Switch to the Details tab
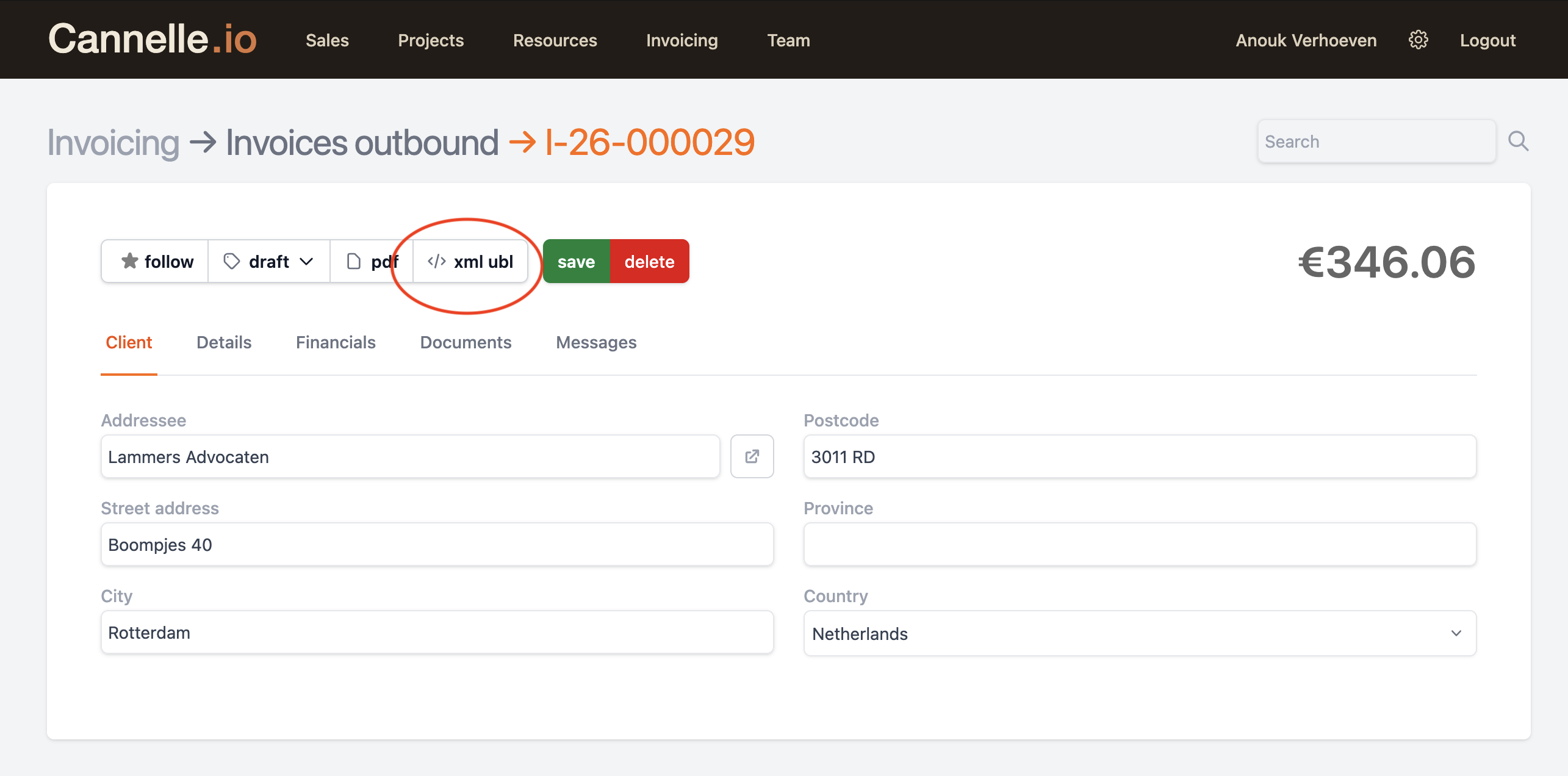Screen dimensions: 1568x776 click(x=224, y=342)
